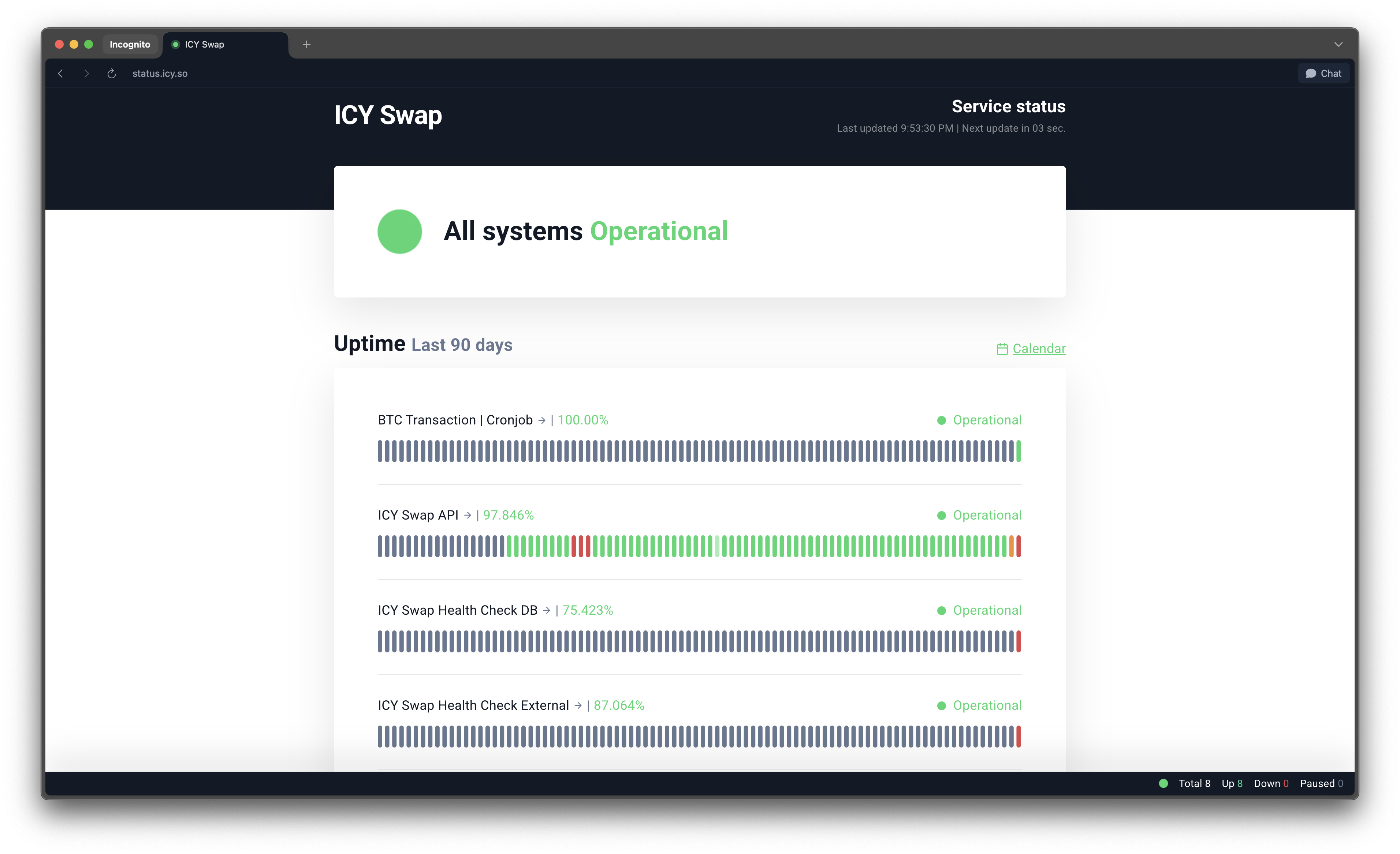
Task: Click the page reload icon
Action: (112, 73)
